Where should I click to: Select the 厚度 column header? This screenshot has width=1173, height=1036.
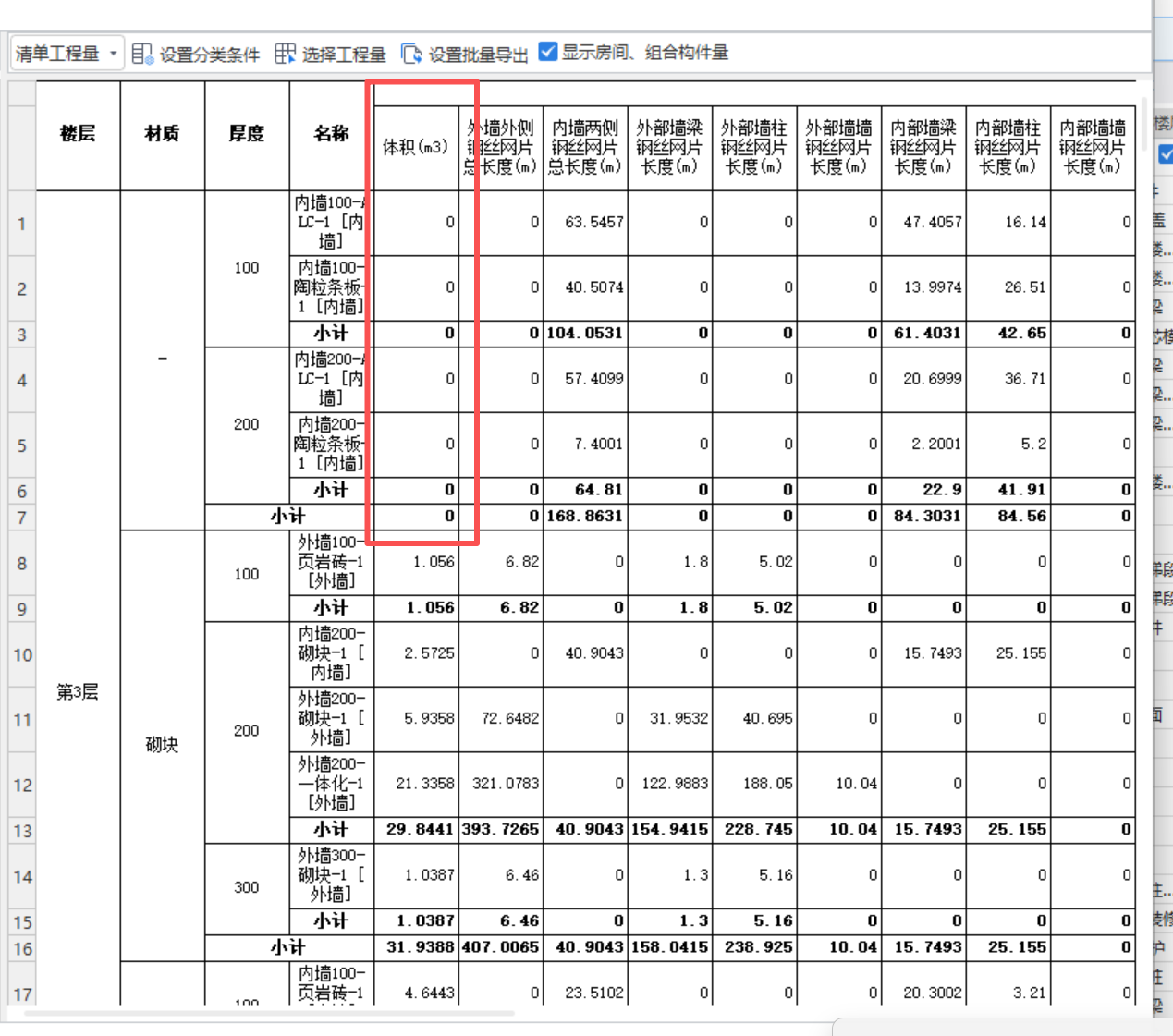pyautogui.click(x=247, y=135)
